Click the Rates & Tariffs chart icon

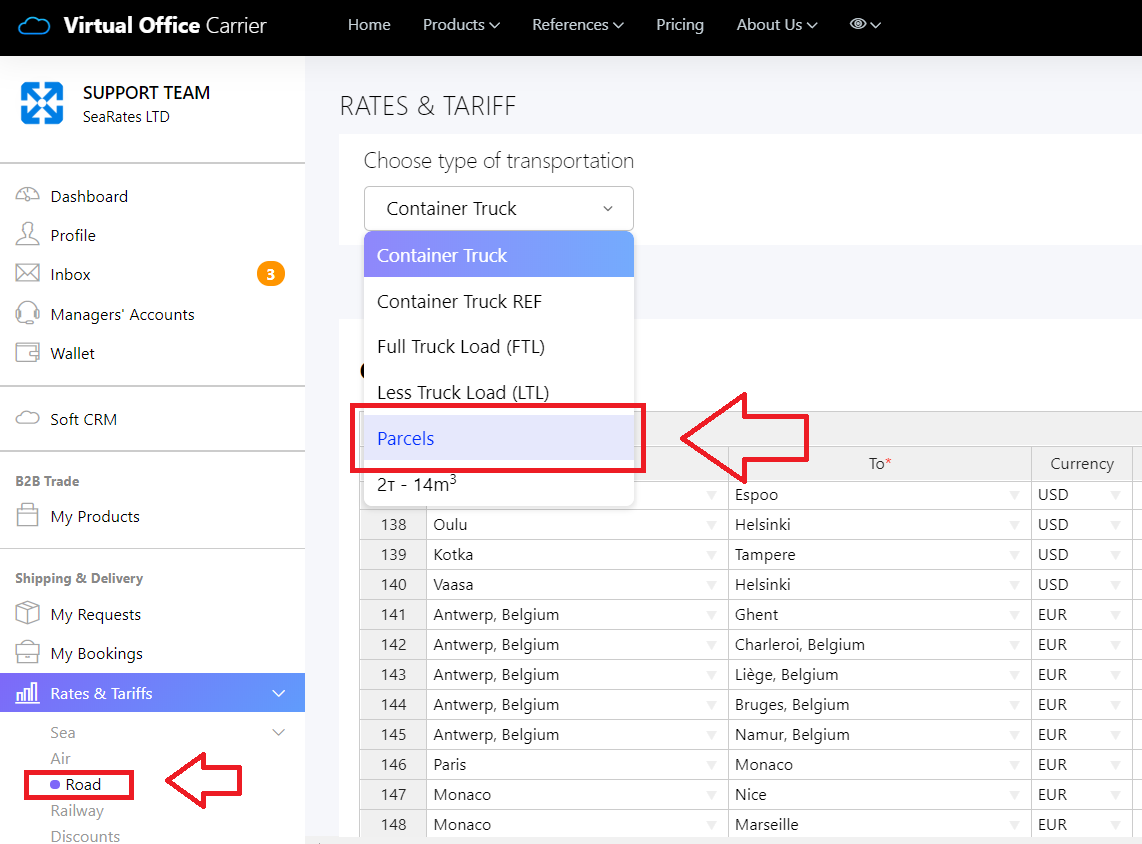click(28, 693)
